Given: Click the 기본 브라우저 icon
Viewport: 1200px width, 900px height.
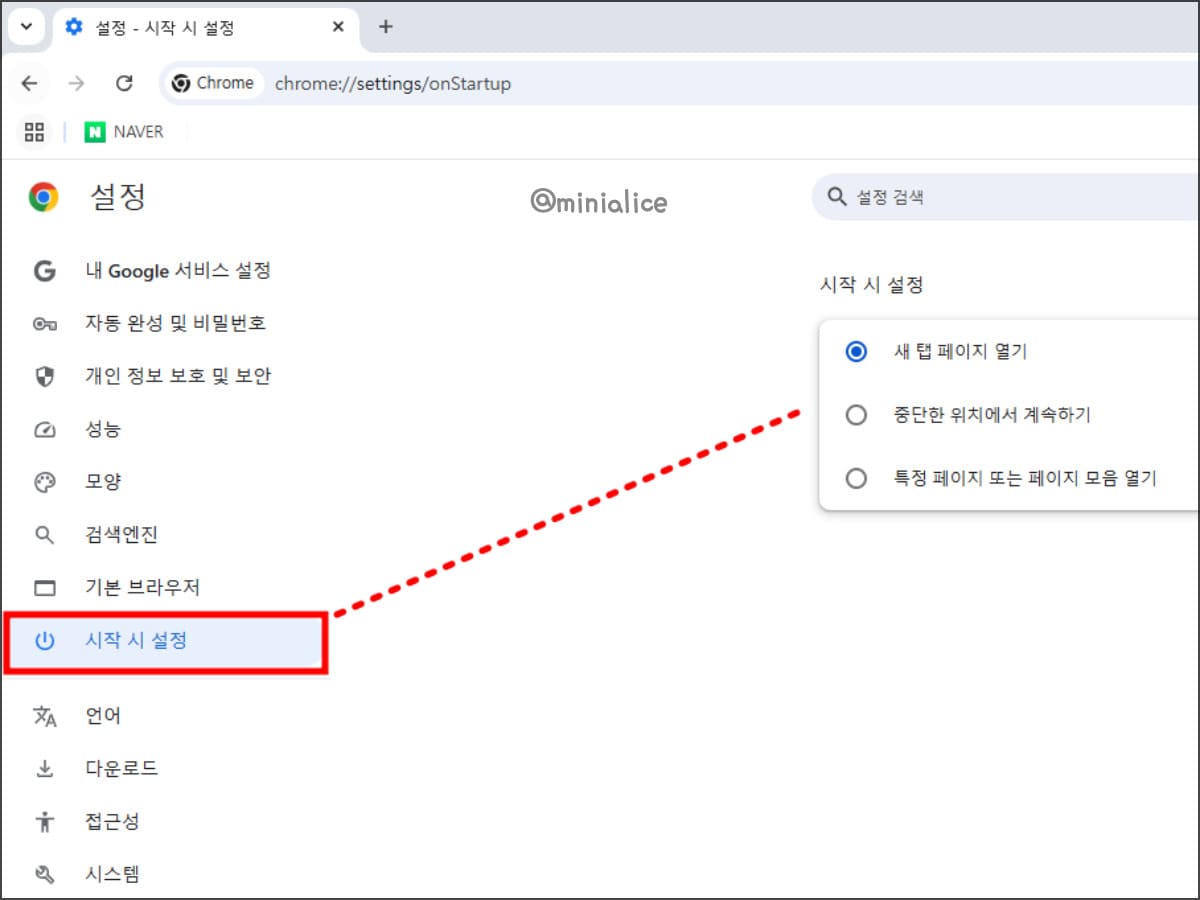Looking at the screenshot, I should (45, 588).
